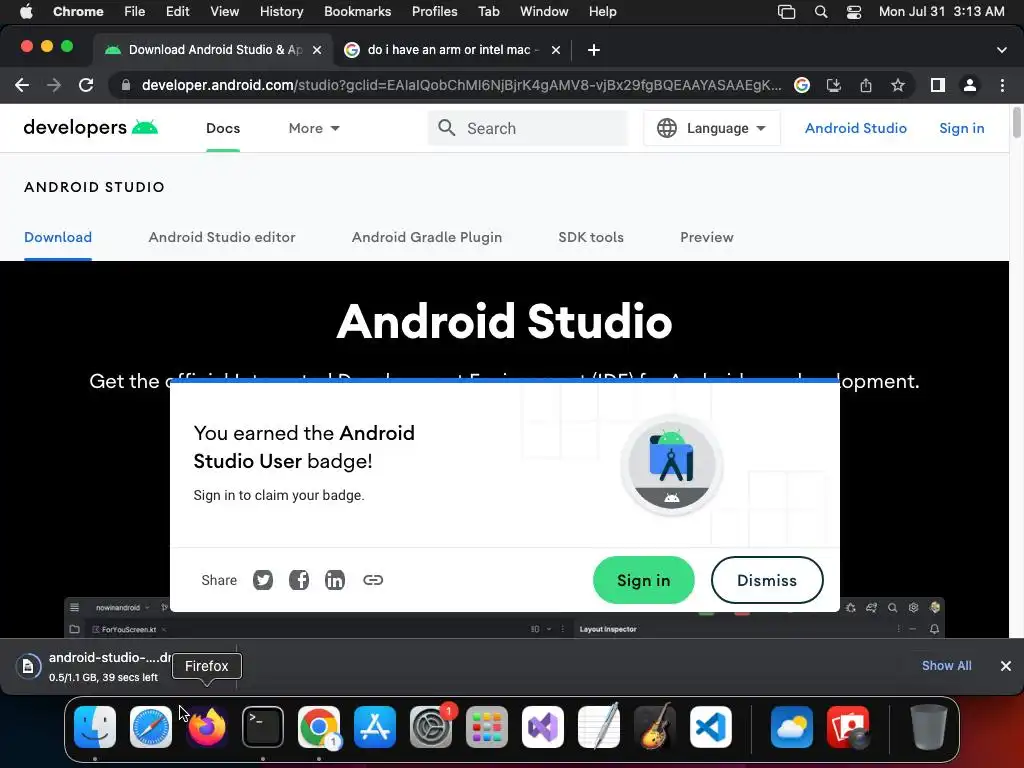Click the address bar URL

coord(461,85)
